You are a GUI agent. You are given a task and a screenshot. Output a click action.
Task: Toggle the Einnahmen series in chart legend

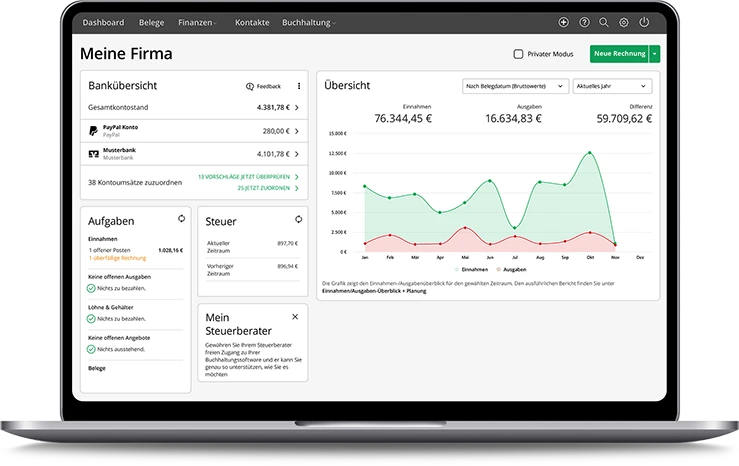coord(470,270)
